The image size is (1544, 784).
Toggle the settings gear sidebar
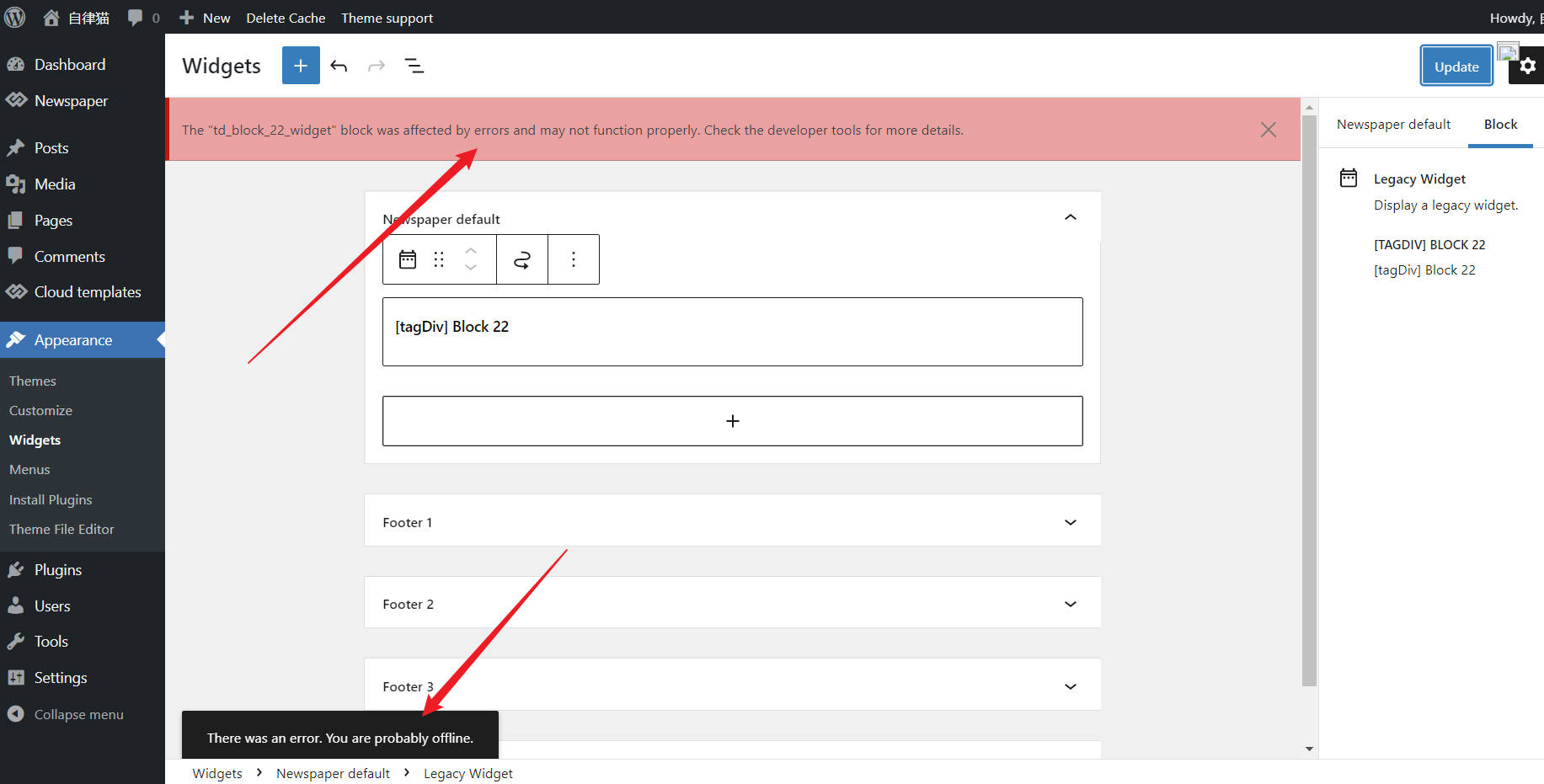(1527, 66)
